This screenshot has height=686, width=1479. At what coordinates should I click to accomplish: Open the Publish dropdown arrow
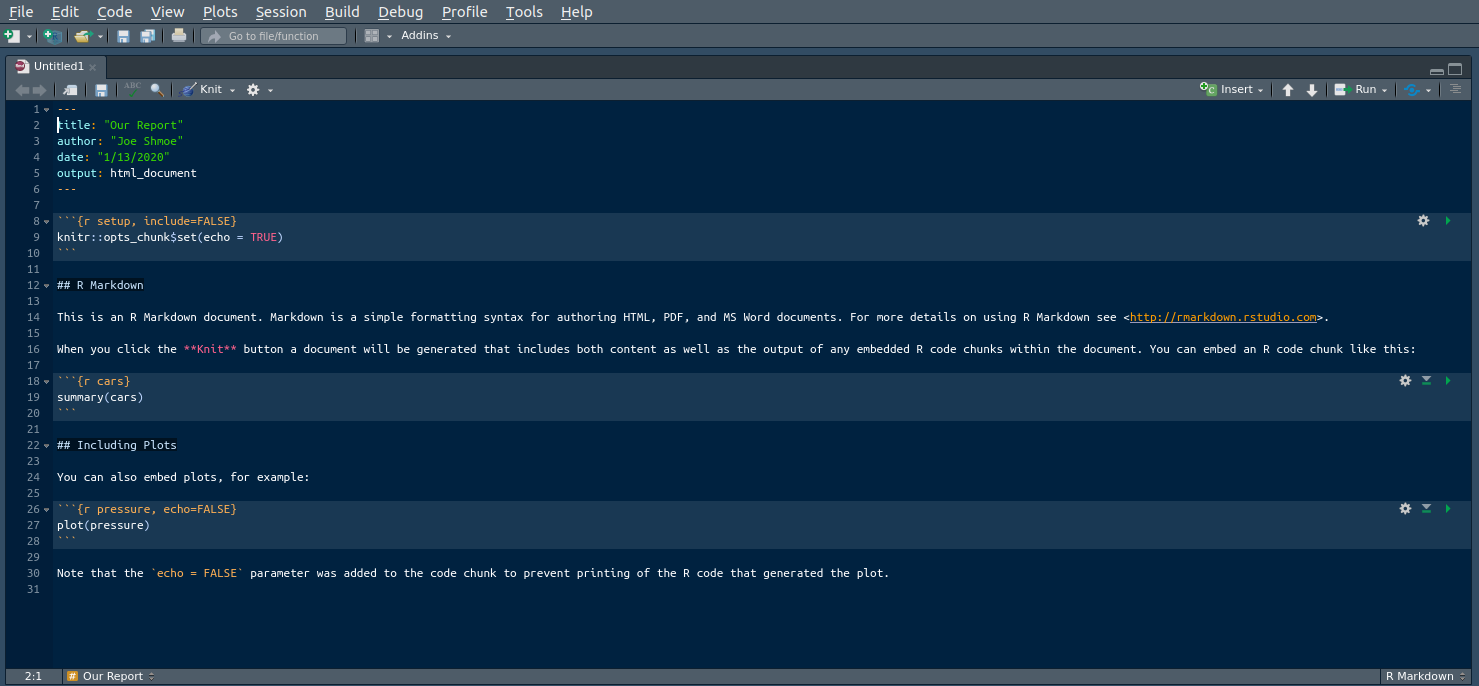coord(1428,90)
